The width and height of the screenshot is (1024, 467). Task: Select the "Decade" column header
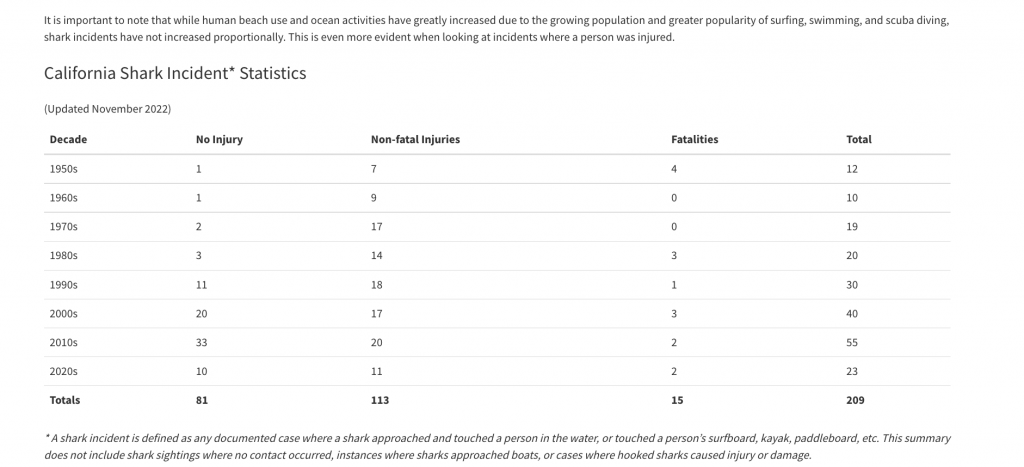coord(68,140)
